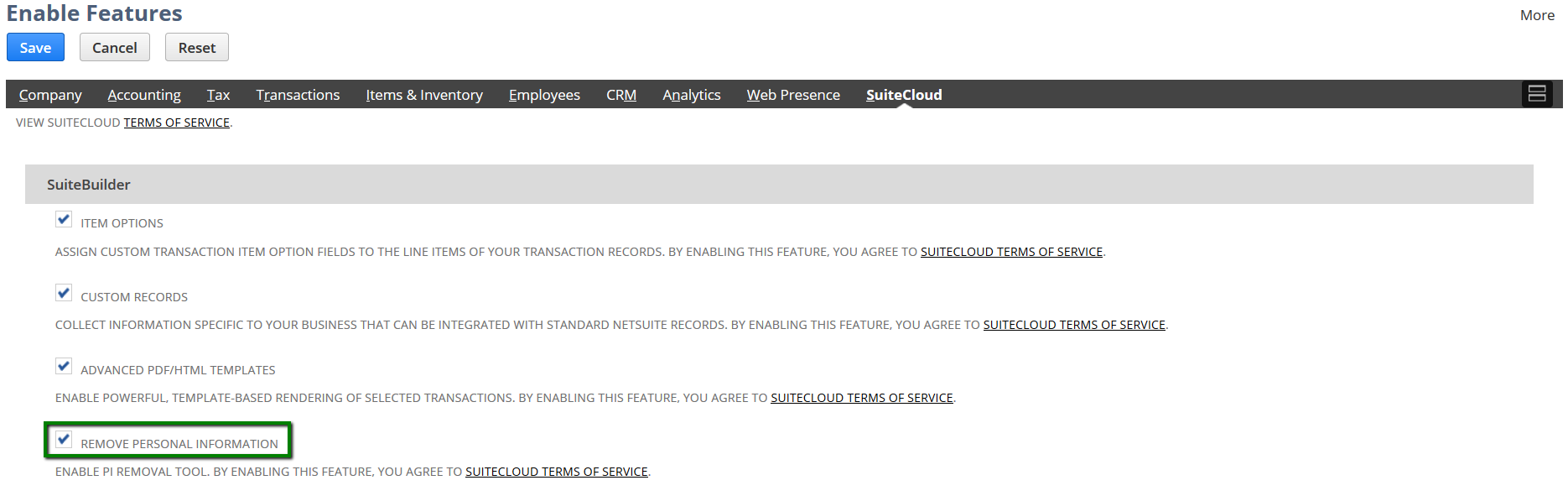Click the SuiteBuilder section header
Viewport: 1568px width, 496px height.
click(x=779, y=185)
